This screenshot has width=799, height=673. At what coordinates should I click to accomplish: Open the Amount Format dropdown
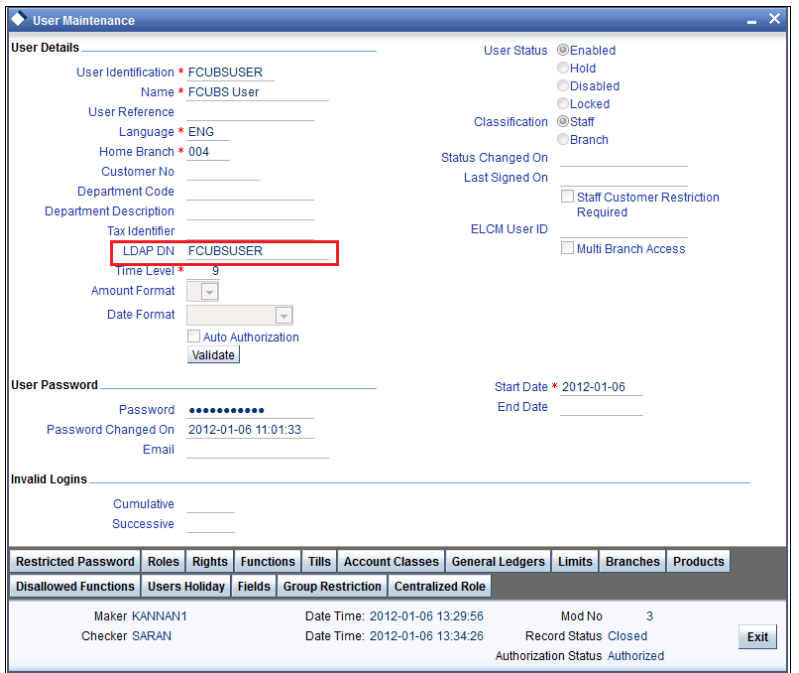[209, 292]
